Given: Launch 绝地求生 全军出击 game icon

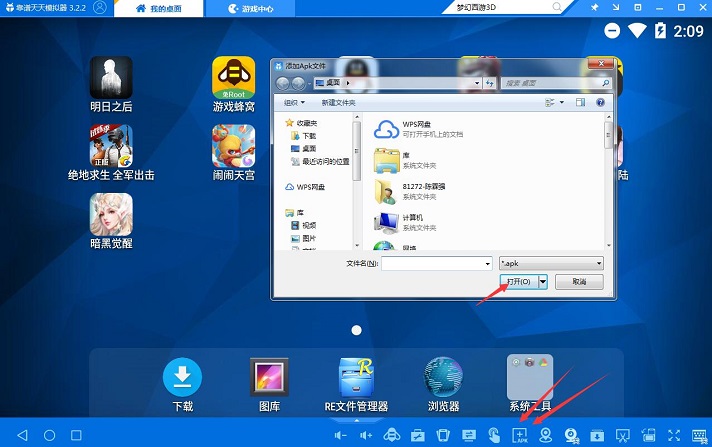Looking at the screenshot, I should tap(111, 146).
